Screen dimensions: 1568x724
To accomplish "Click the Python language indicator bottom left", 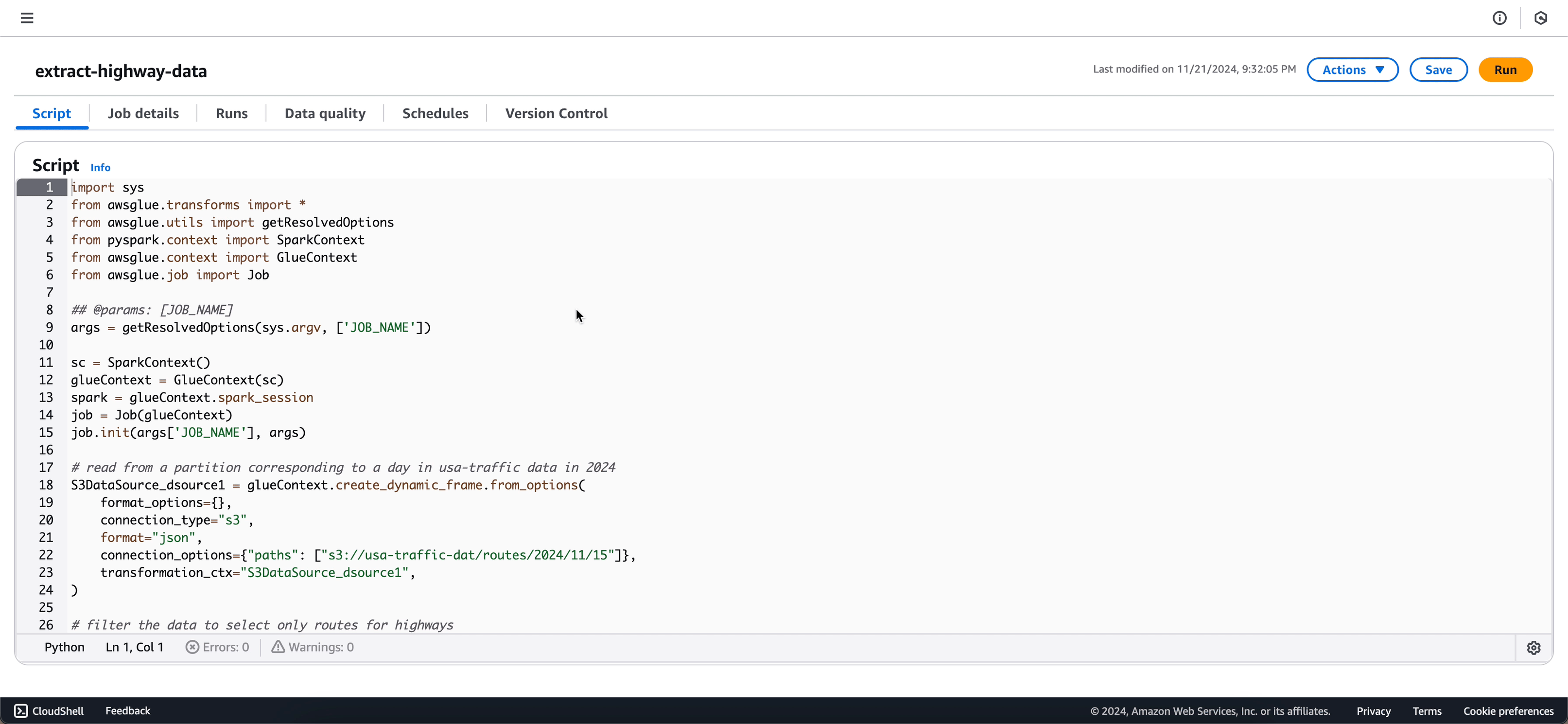I will [63, 646].
